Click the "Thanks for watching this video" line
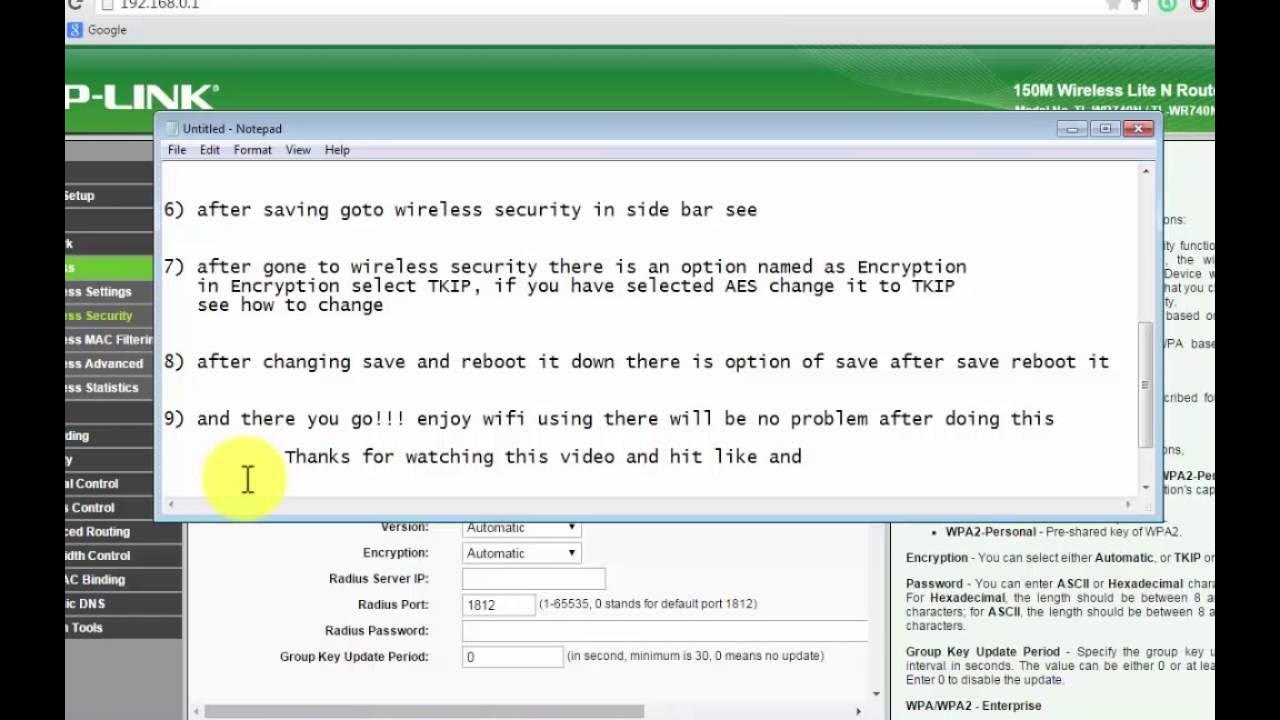1280x720 pixels. (x=543, y=457)
